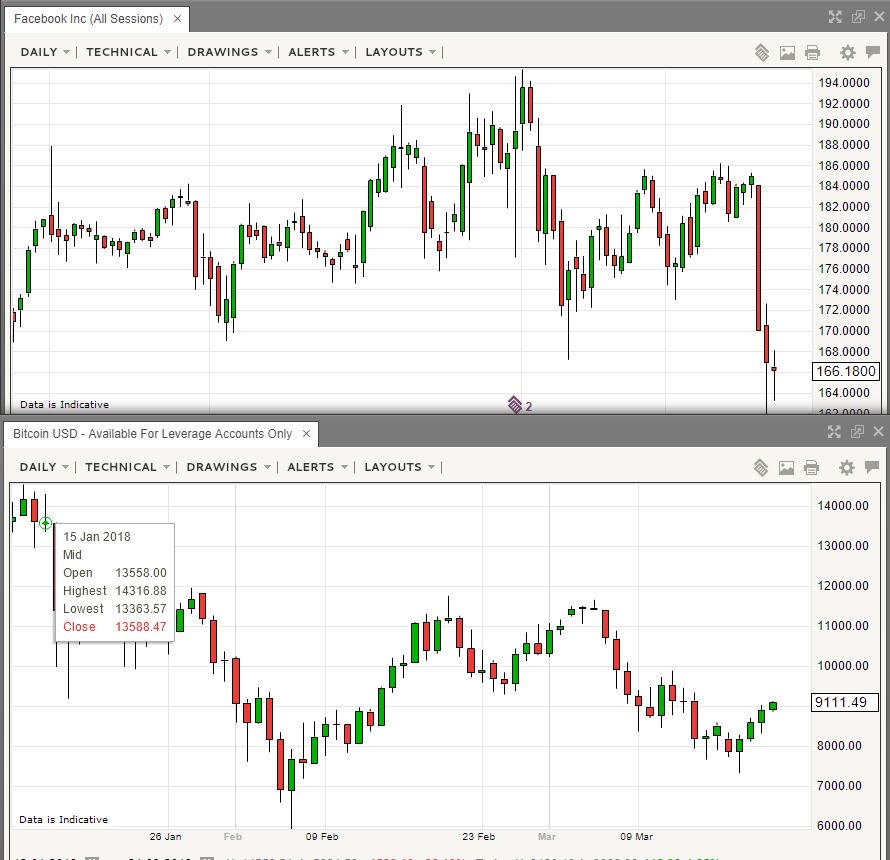Open settings gear for Bitcoin chart

846,468
